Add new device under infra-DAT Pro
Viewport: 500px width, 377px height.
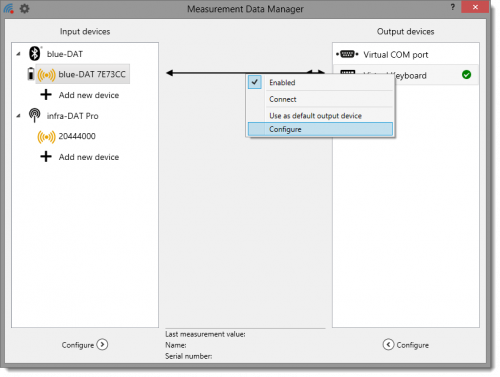(89, 157)
